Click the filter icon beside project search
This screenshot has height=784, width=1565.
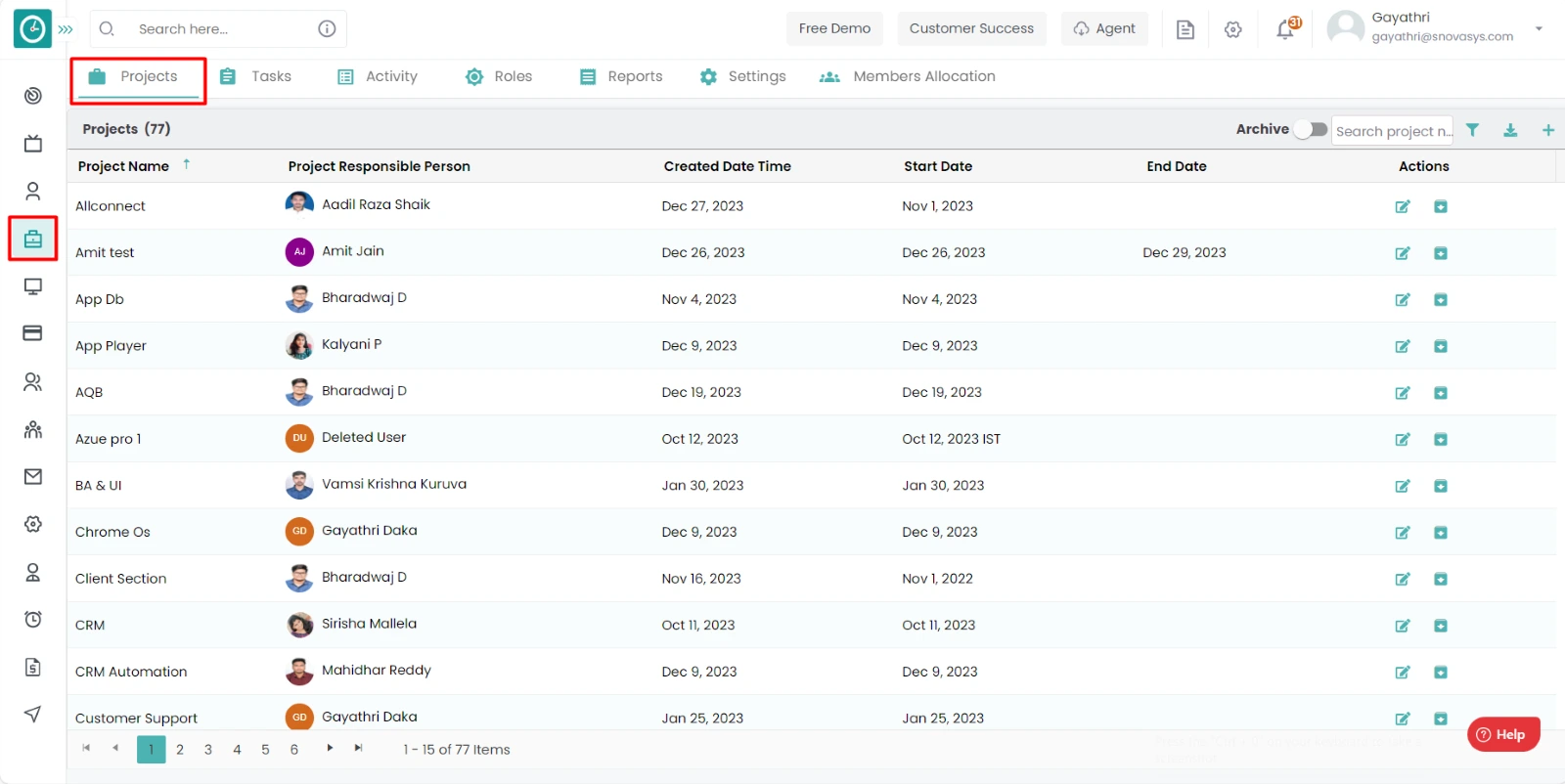click(x=1472, y=130)
